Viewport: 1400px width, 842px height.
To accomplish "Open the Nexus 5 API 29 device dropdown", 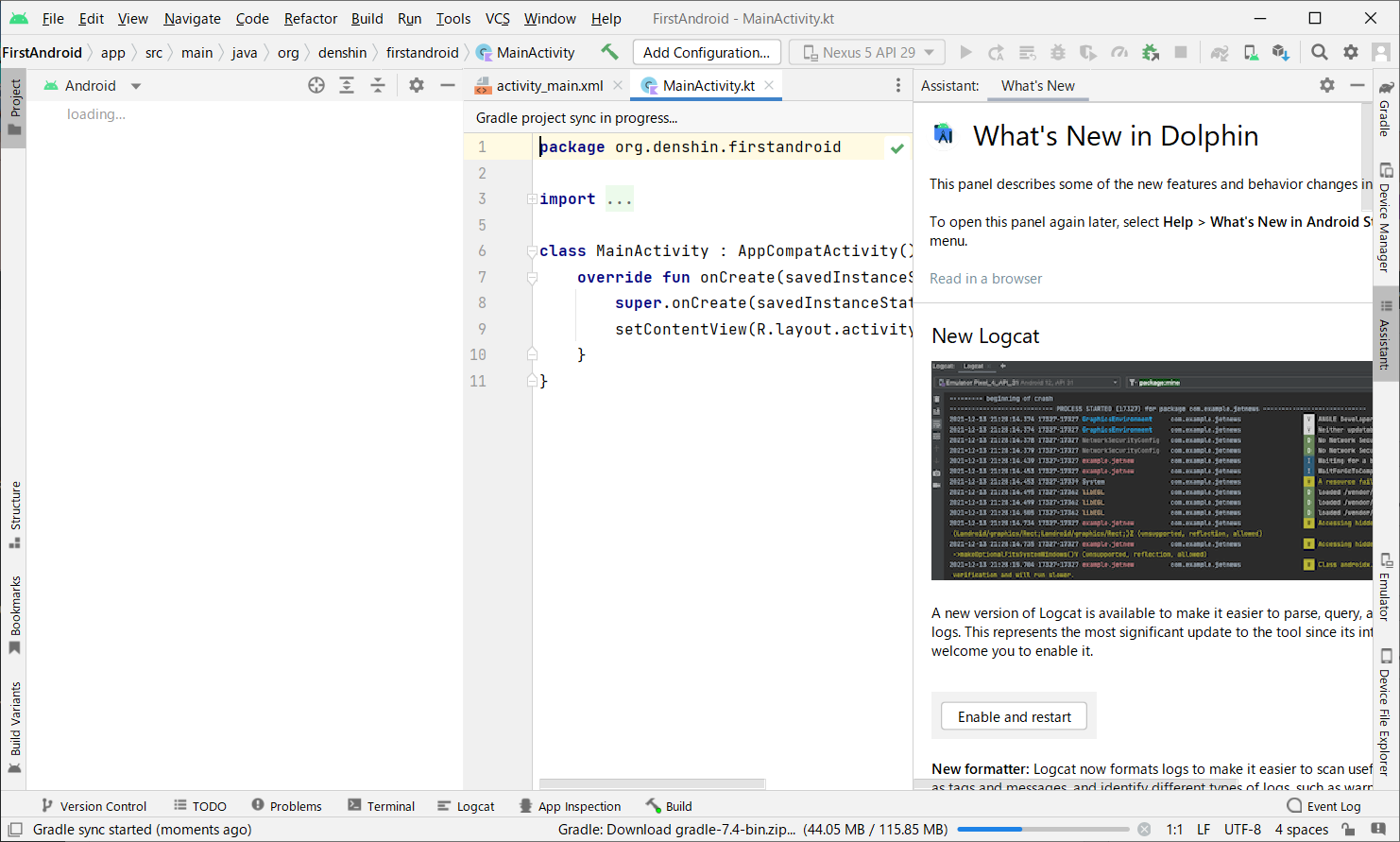I will click(865, 52).
